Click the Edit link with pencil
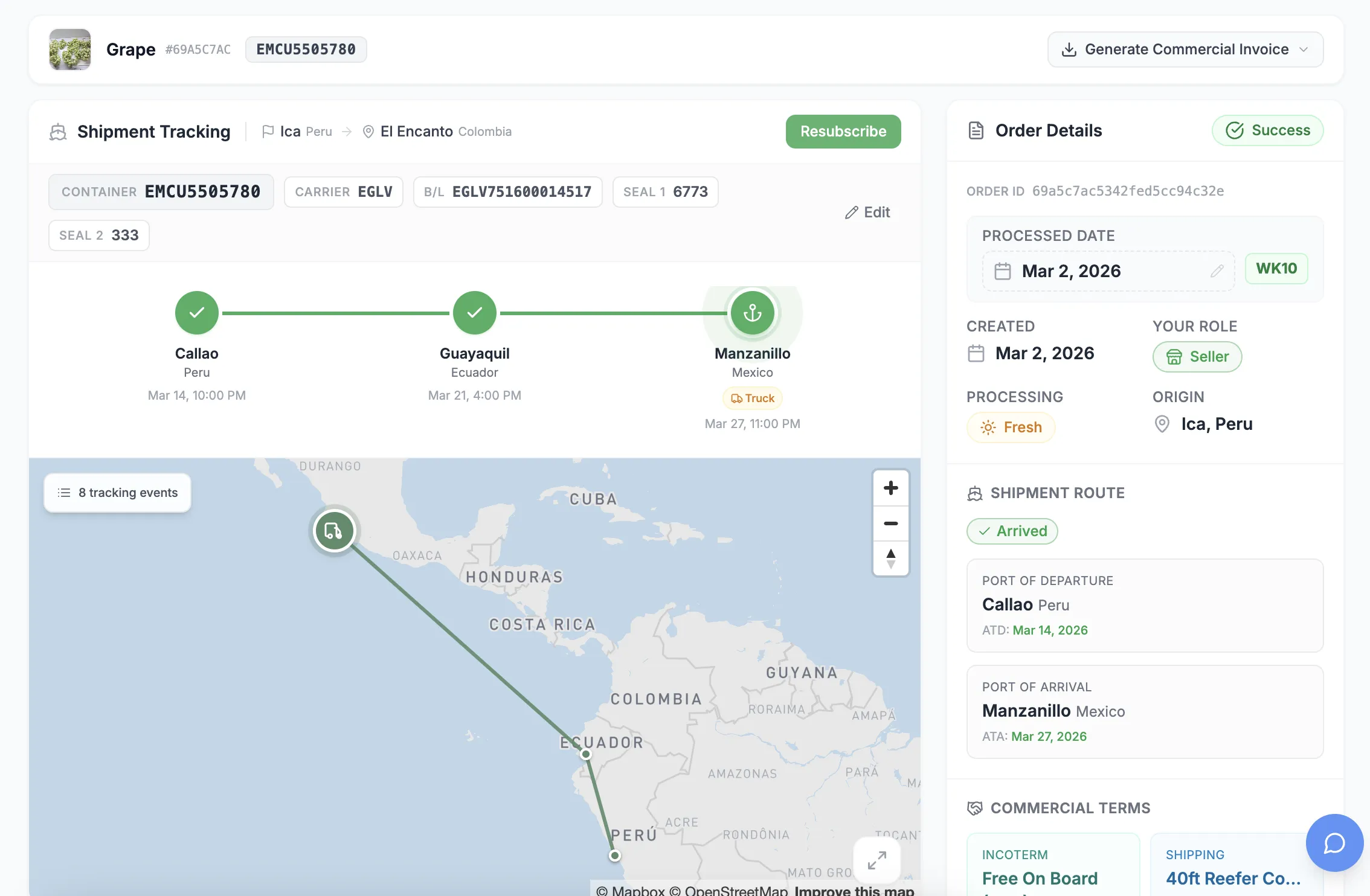 point(867,213)
